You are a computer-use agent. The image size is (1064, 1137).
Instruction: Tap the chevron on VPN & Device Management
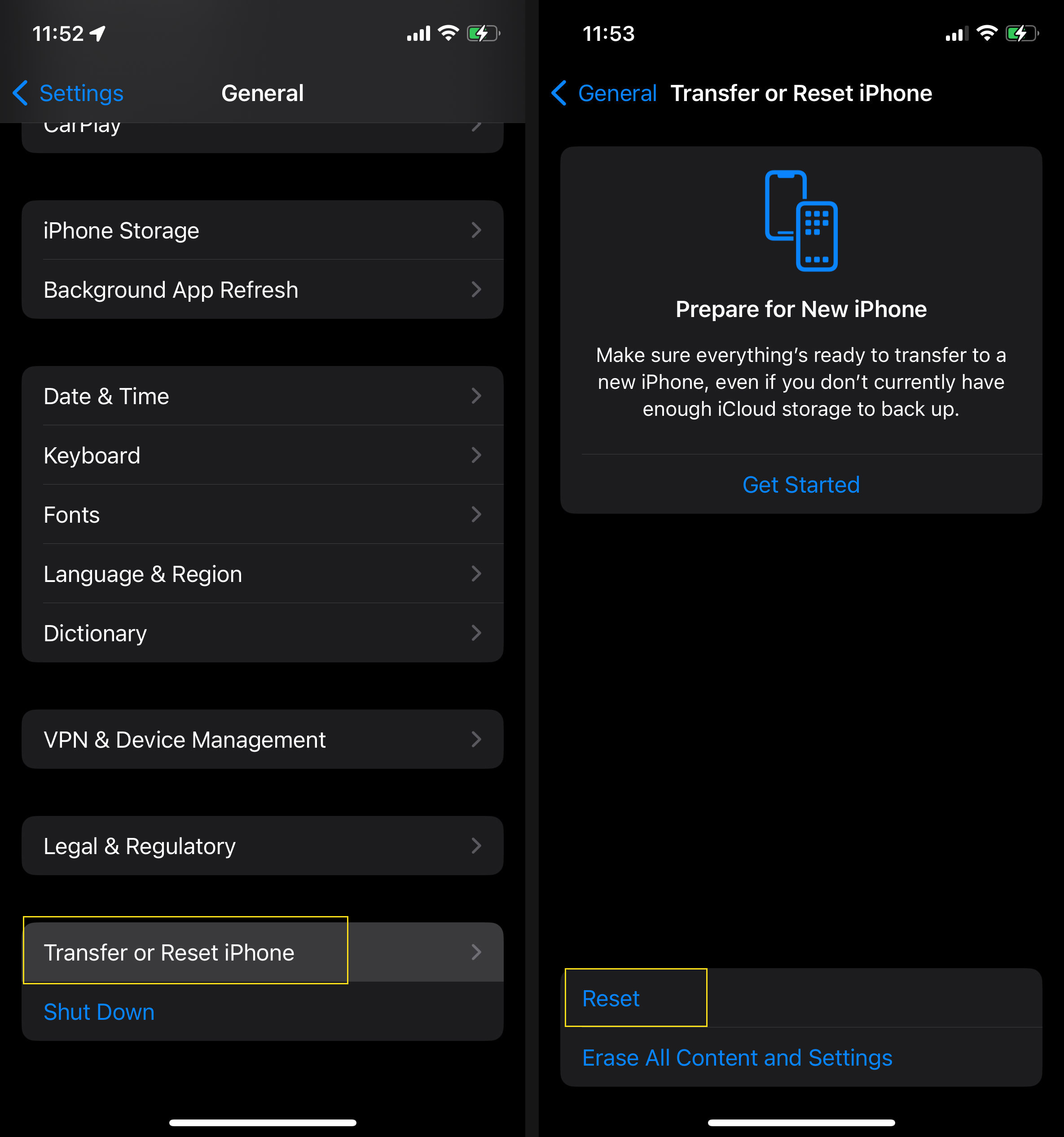pos(476,740)
